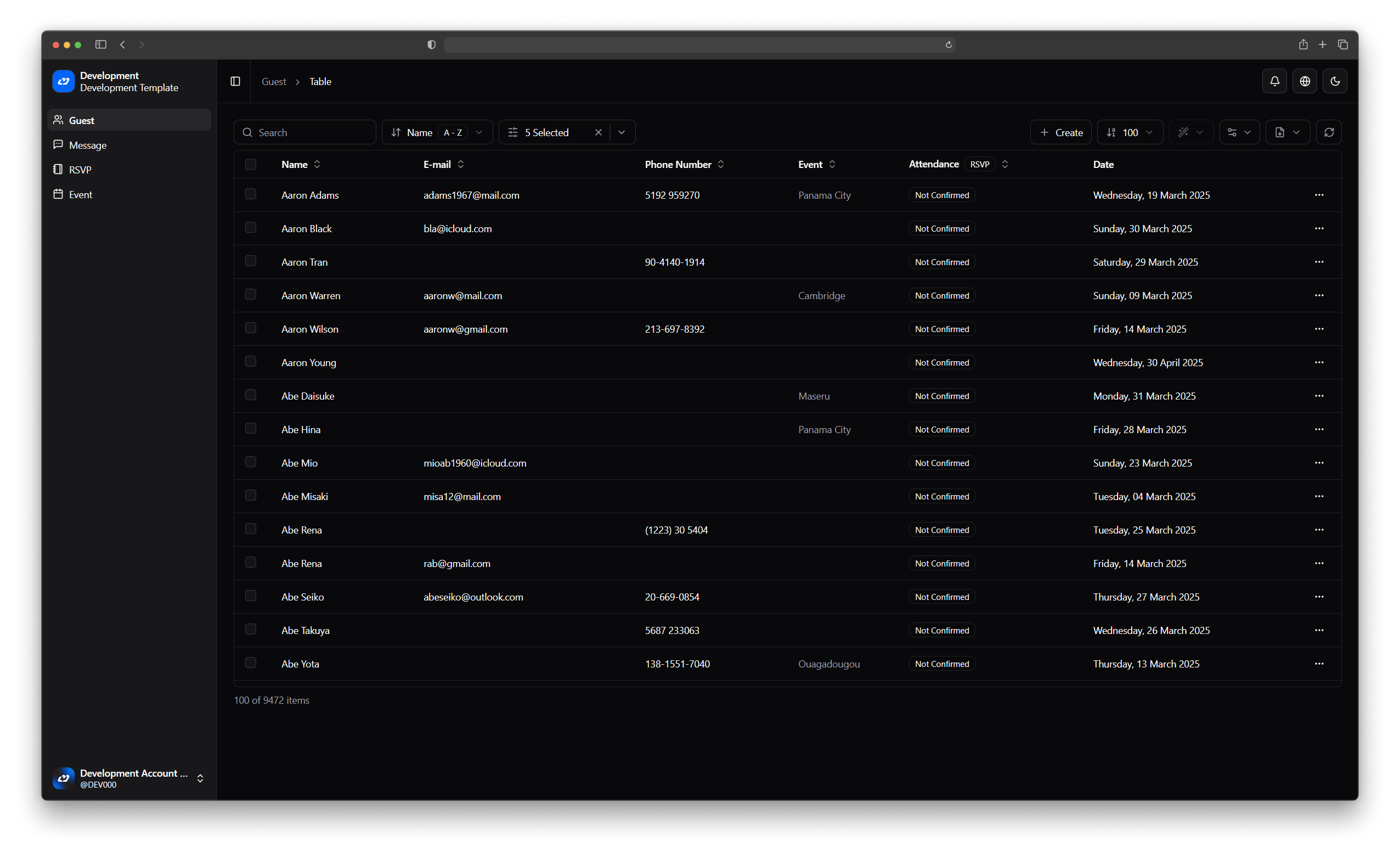Image resolution: width=1400 pixels, height=853 pixels.
Task: Open the Message sidebar item
Action: tap(88, 145)
